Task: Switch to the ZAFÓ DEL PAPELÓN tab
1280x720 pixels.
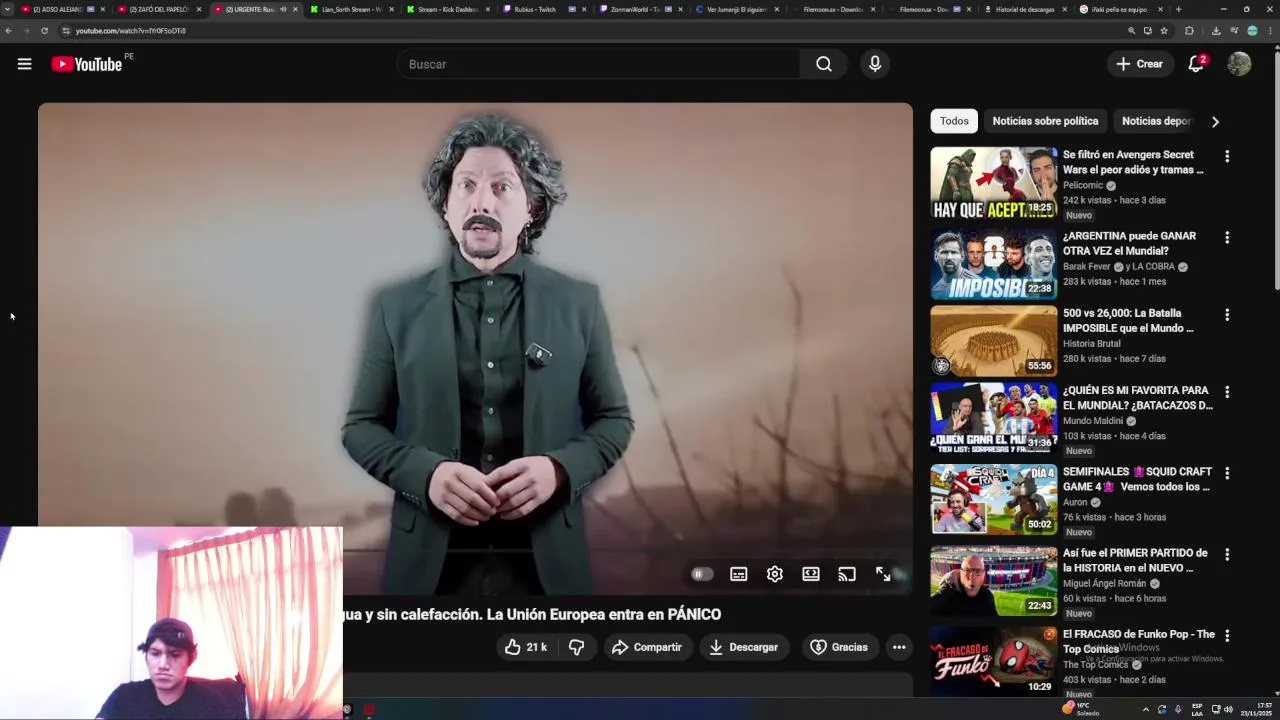Action: click(x=160, y=9)
